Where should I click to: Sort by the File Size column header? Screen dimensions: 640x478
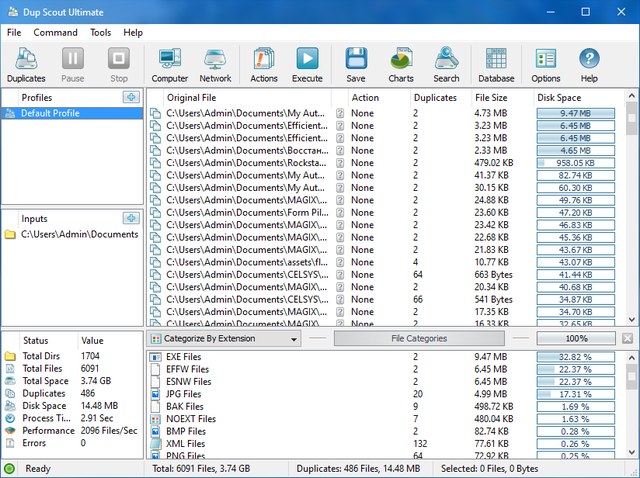(x=491, y=98)
